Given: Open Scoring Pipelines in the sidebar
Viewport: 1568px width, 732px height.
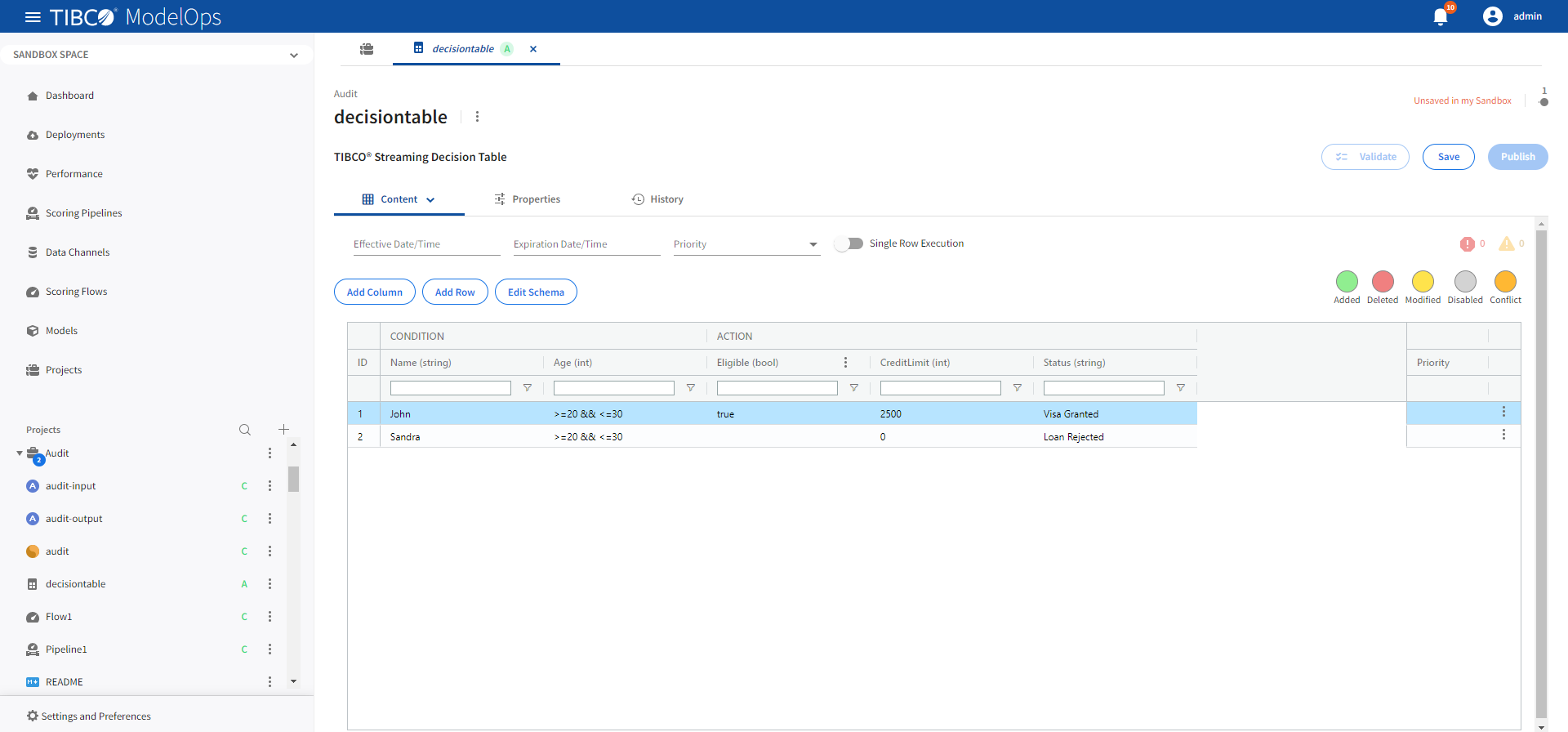Looking at the screenshot, I should (83, 213).
